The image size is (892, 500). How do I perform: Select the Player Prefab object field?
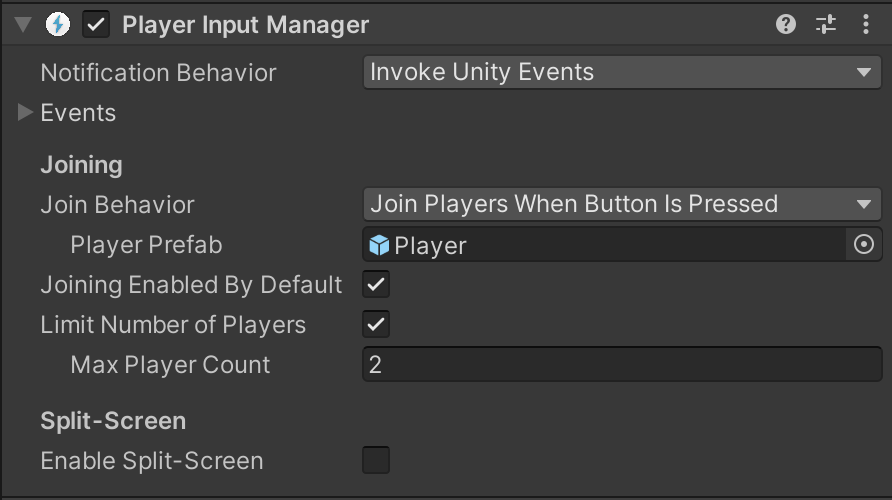click(604, 245)
